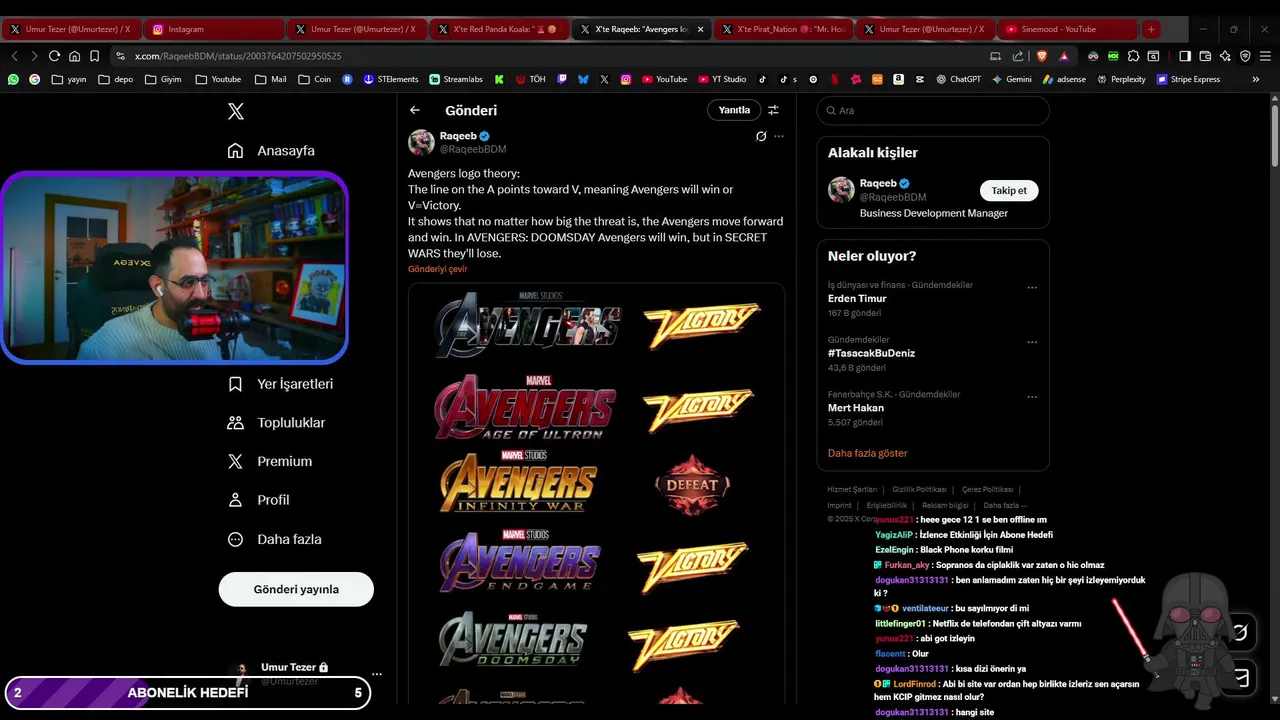Open the Erden Timur trend

(x=857, y=298)
